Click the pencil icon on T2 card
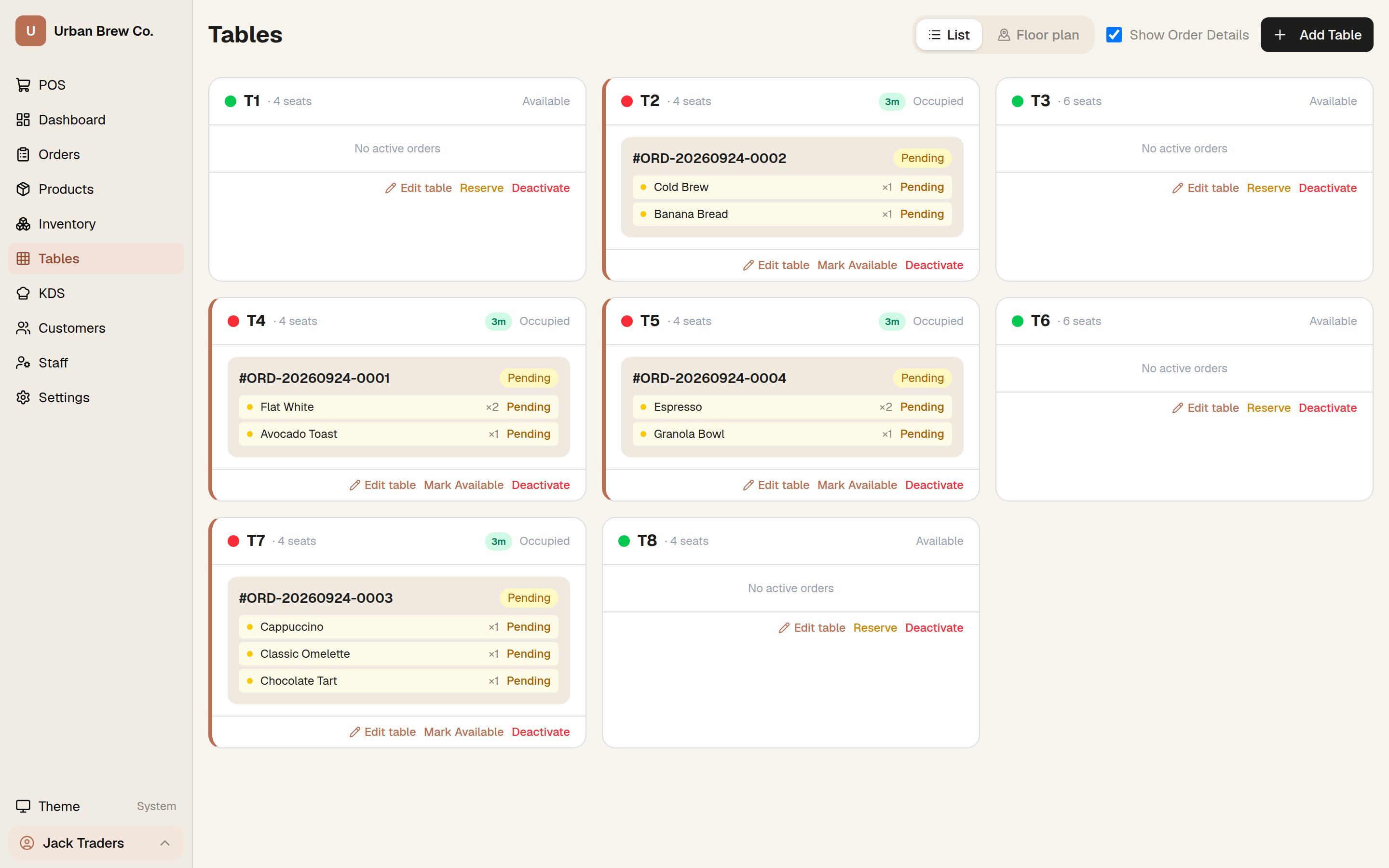Image resolution: width=1389 pixels, height=868 pixels. 748,265
